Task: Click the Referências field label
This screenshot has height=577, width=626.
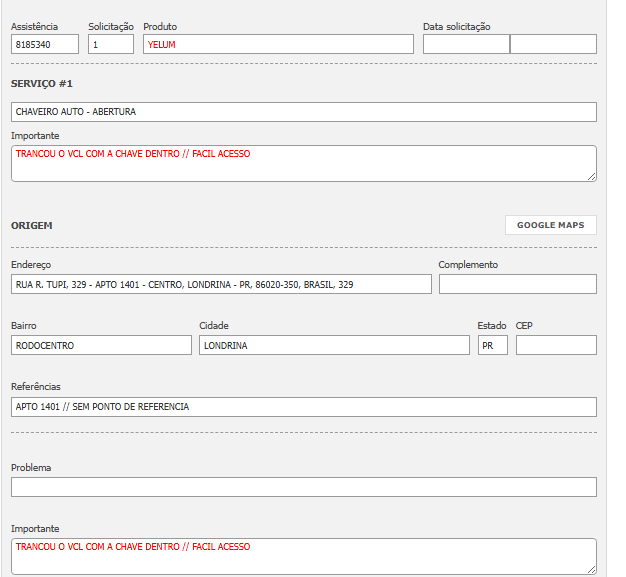Action: 36,387
